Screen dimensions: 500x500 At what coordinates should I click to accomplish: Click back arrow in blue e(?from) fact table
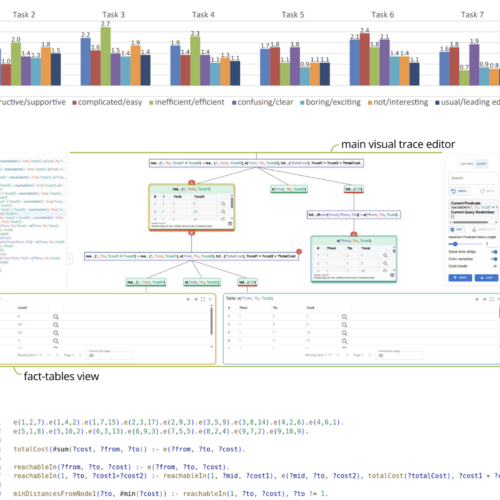pos(477,299)
